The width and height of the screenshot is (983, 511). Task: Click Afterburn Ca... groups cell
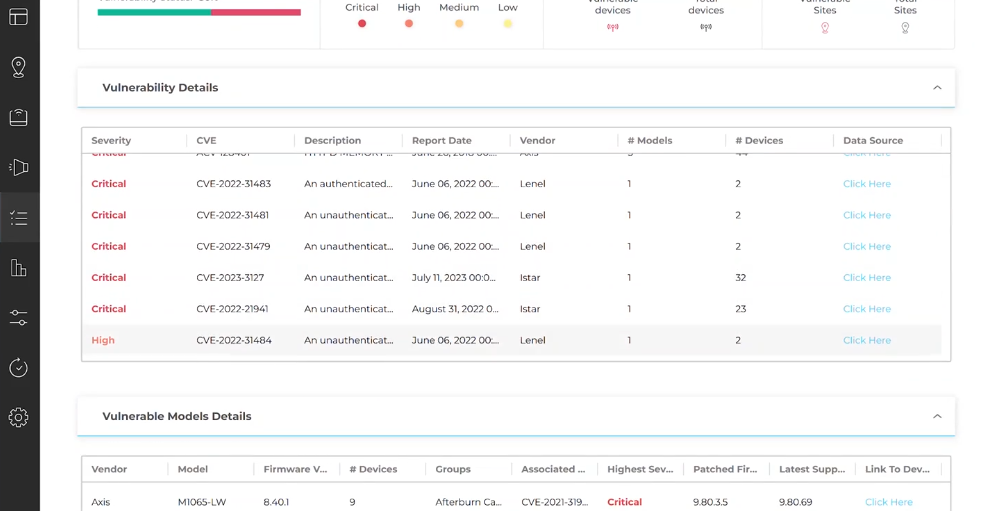(x=468, y=502)
